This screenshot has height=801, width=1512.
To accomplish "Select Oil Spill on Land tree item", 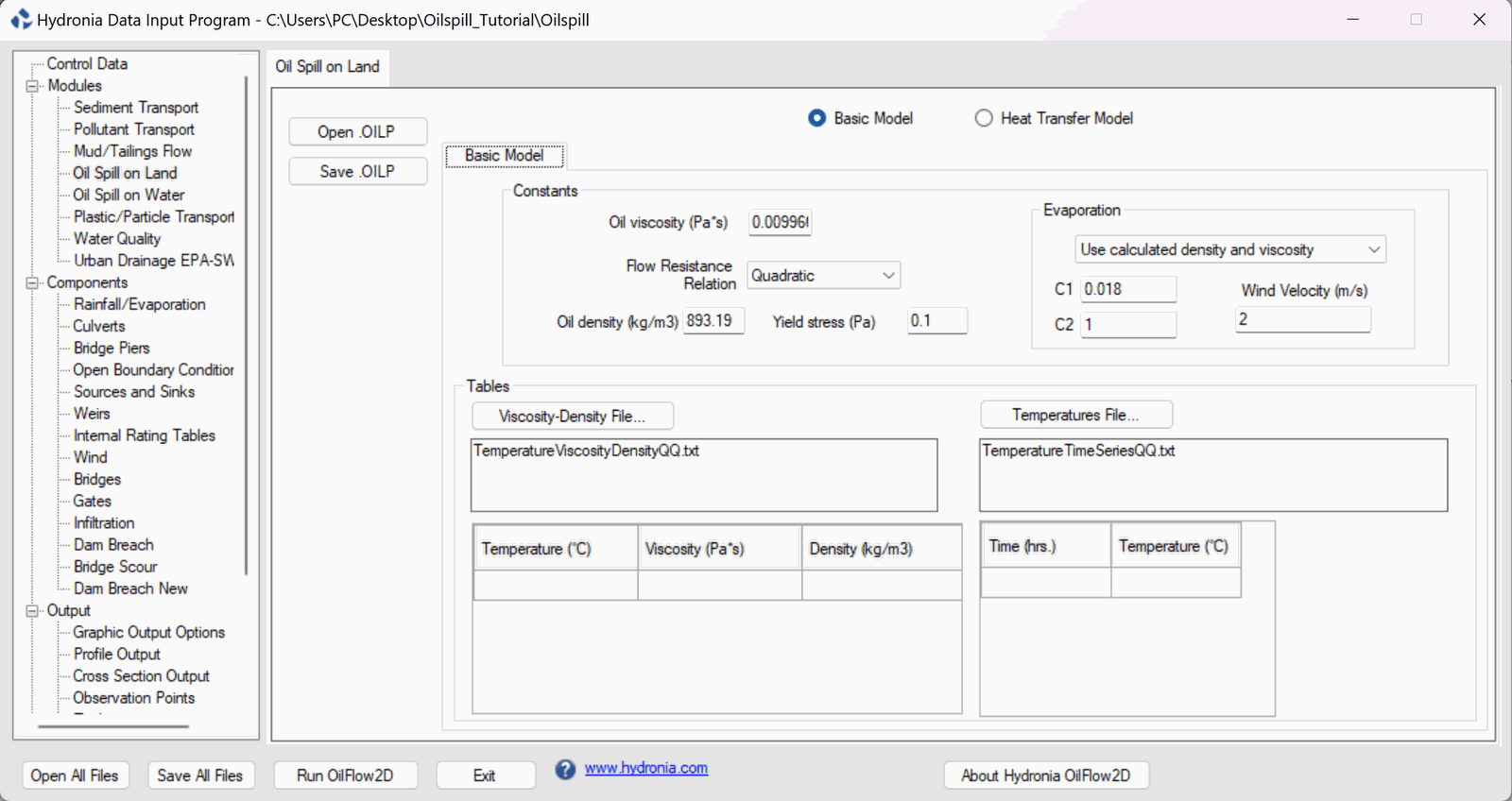I will 125,173.
